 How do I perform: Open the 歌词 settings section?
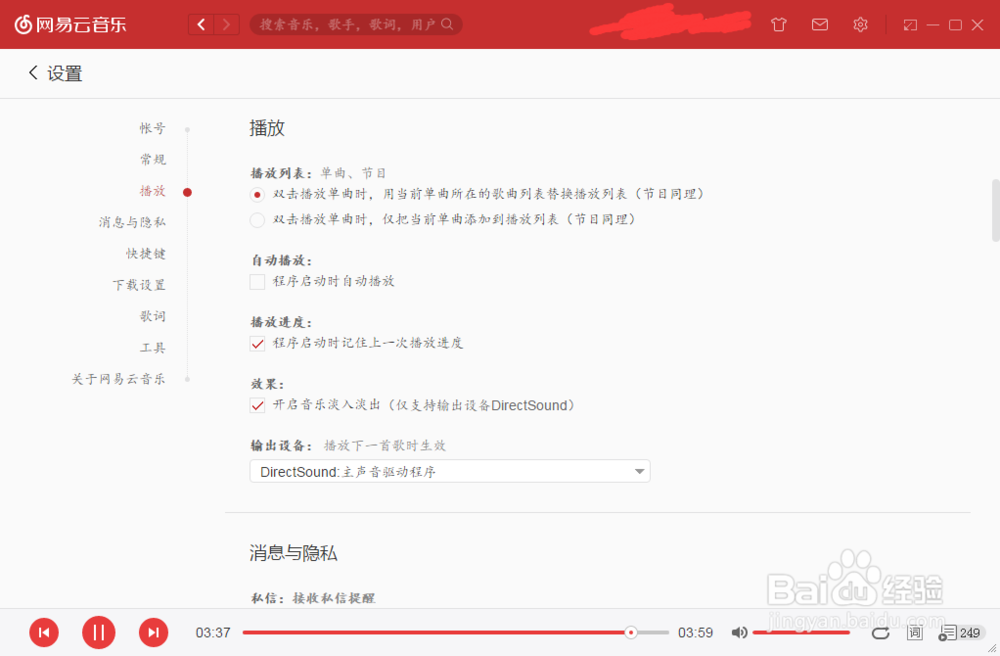tap(152, 316)
